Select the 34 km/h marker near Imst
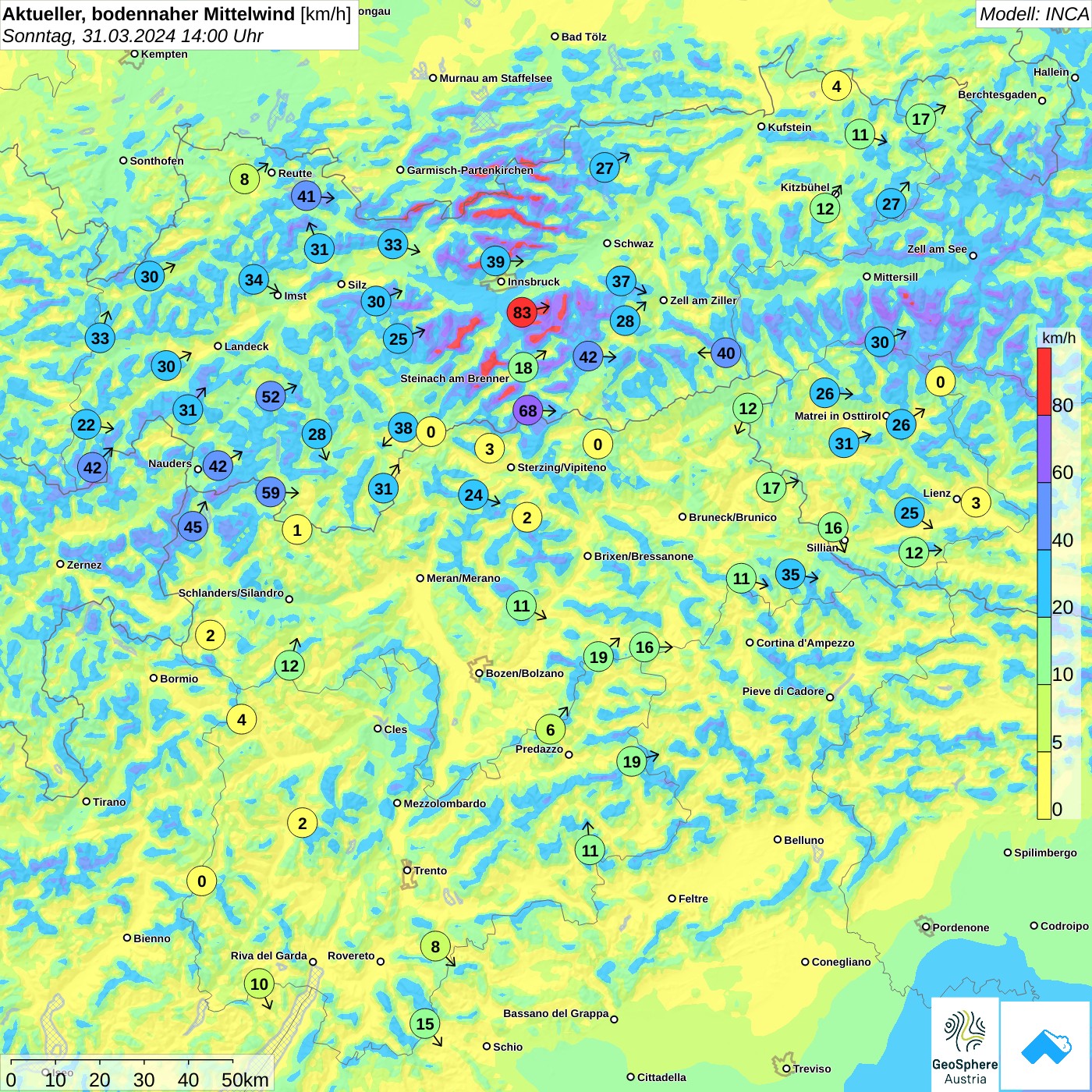Image resolution: width=1092 pixels, height=1092 pixels. 254,279
